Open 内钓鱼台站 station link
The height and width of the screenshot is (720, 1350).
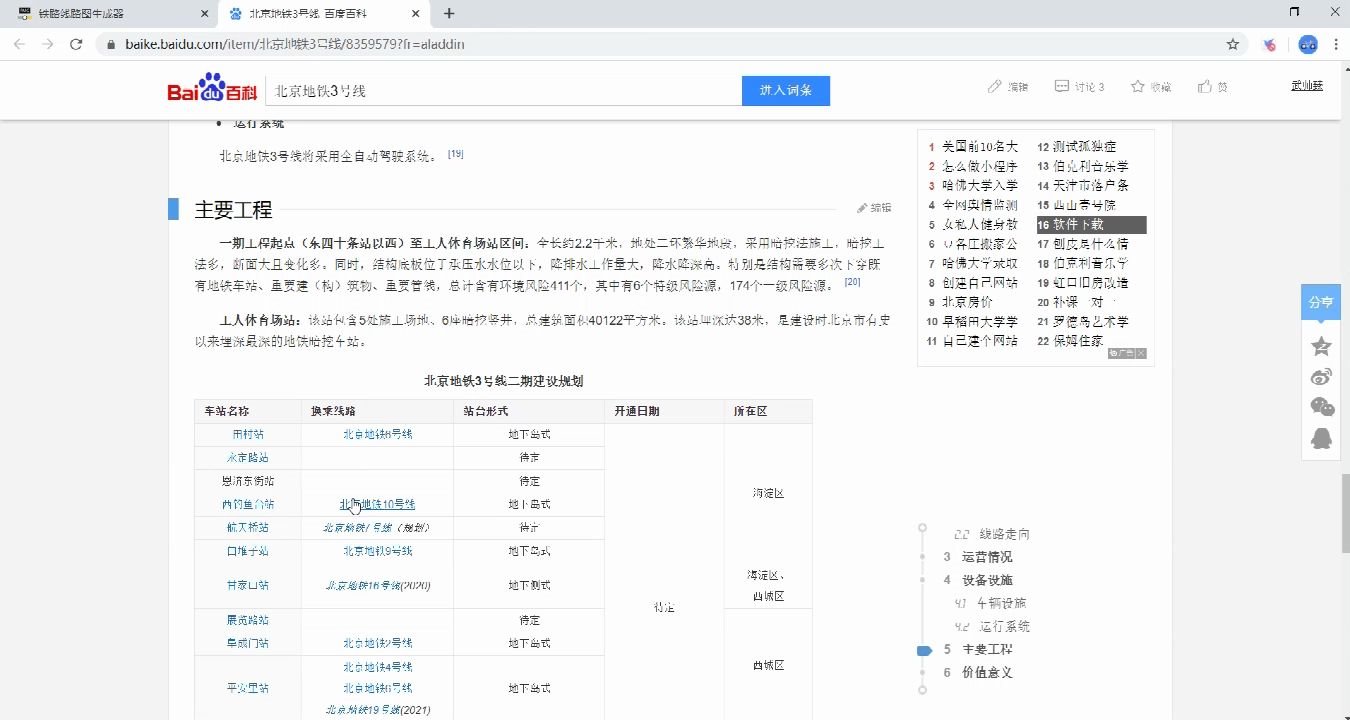point(248,504)
